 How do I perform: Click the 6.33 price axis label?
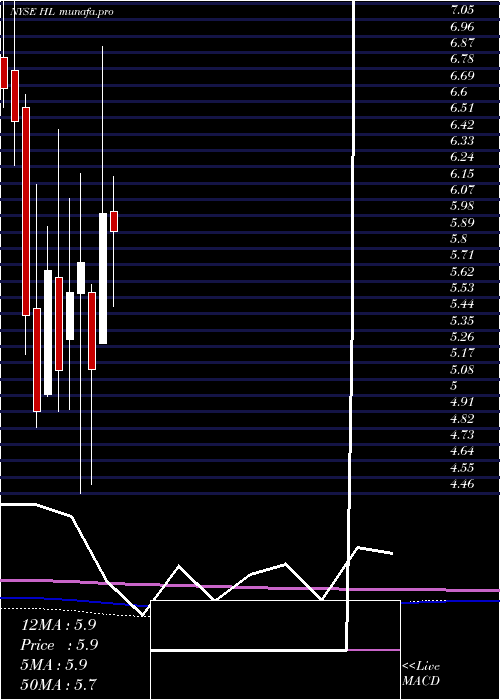click(462, 141)
